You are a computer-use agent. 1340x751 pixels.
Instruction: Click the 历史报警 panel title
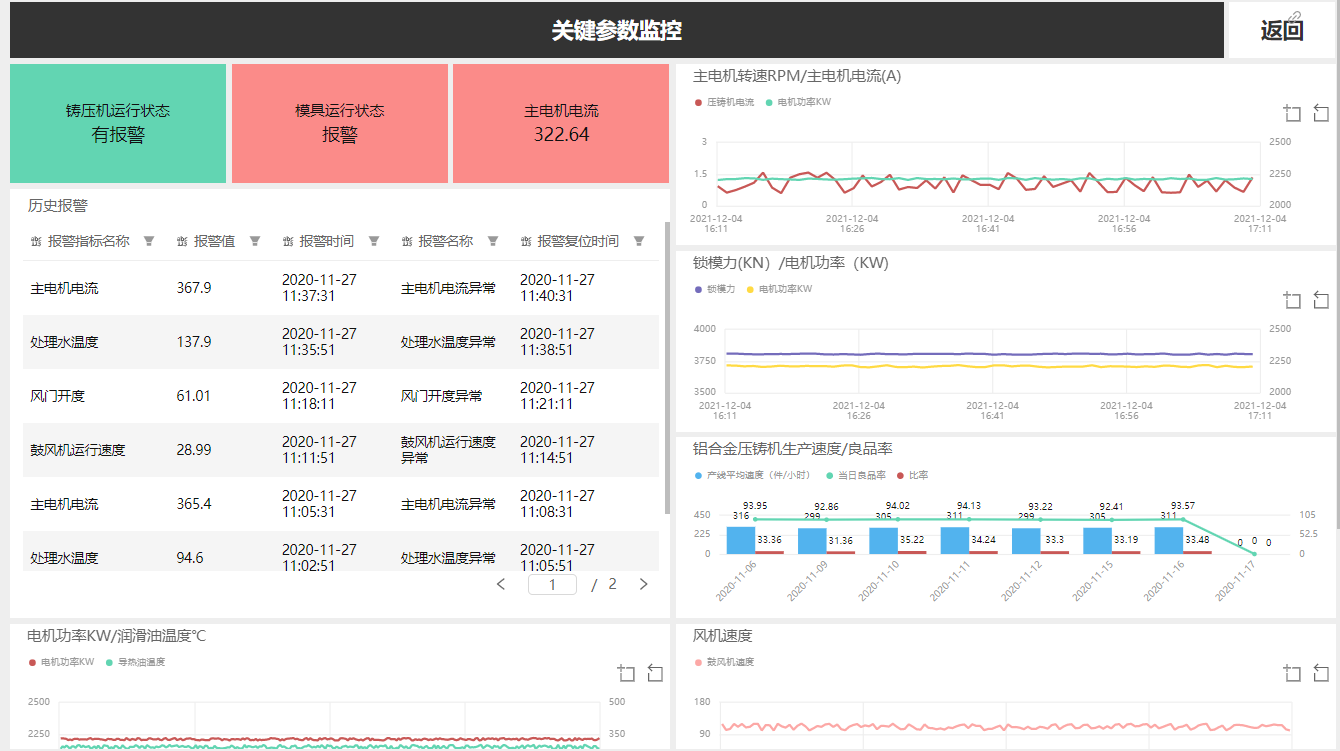pyautogui.click(x=58, y=205)
